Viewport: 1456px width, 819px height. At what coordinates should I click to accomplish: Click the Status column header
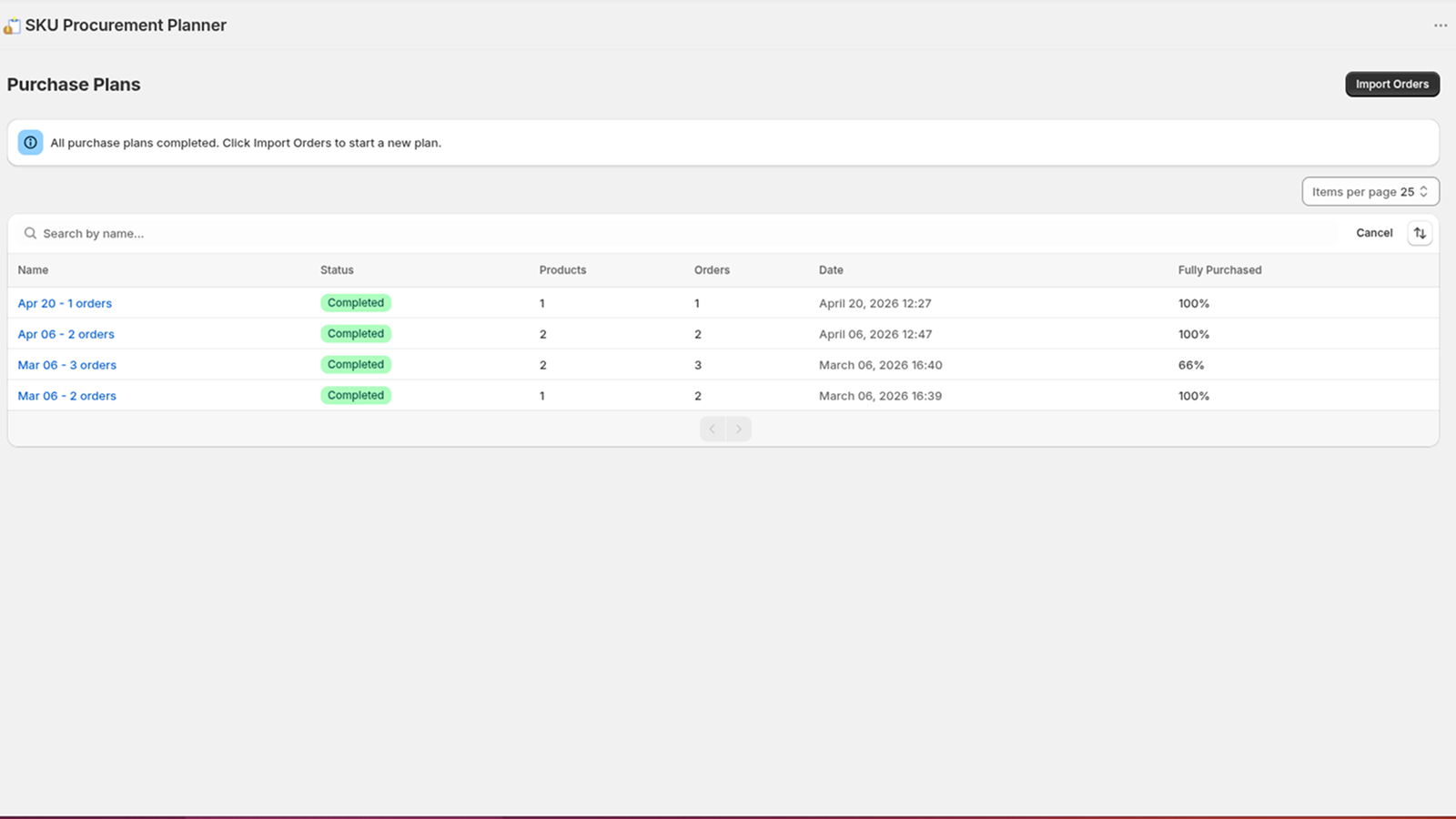pyautogui.click(x=337, y=270)
